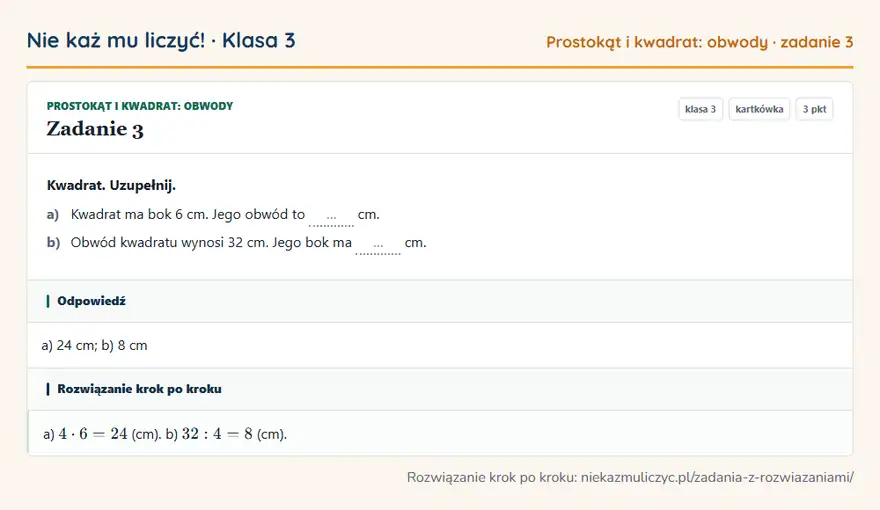
Task: Click the 'Rozwiązanie krok po kroku' section header
Action: pyautogui.click(x=139, y=389)
